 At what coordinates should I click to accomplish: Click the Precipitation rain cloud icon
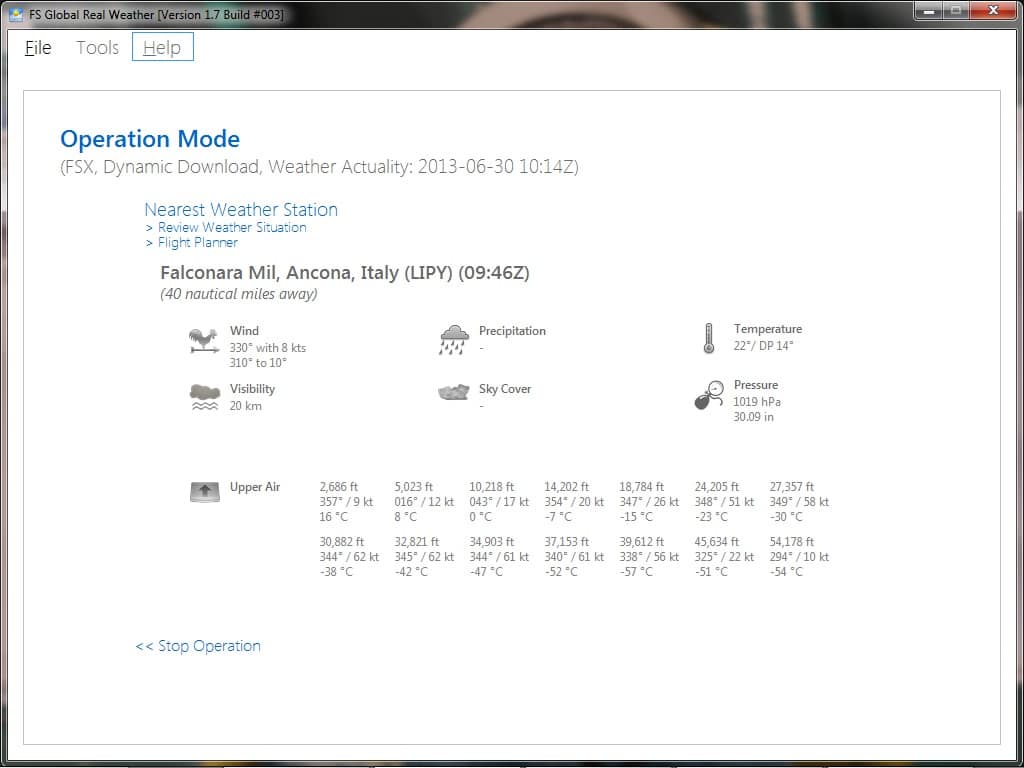click(453, 340)
